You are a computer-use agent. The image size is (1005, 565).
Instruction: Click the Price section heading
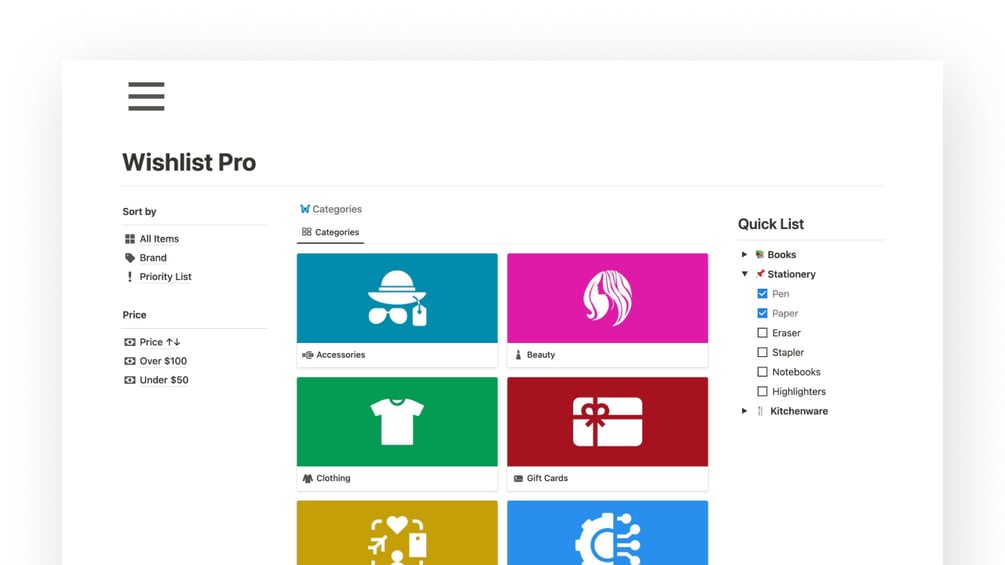pos(134,315)
